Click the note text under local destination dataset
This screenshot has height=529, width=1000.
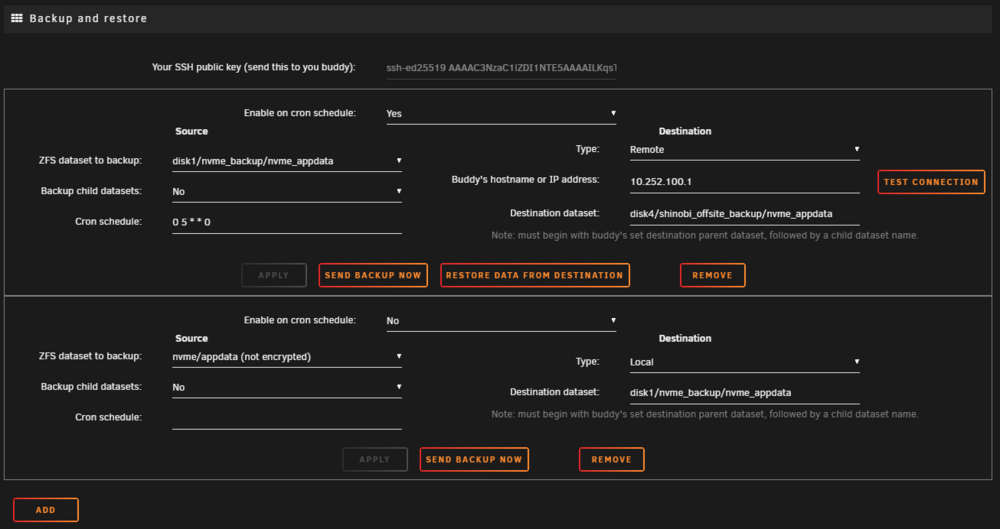(705, 414)
